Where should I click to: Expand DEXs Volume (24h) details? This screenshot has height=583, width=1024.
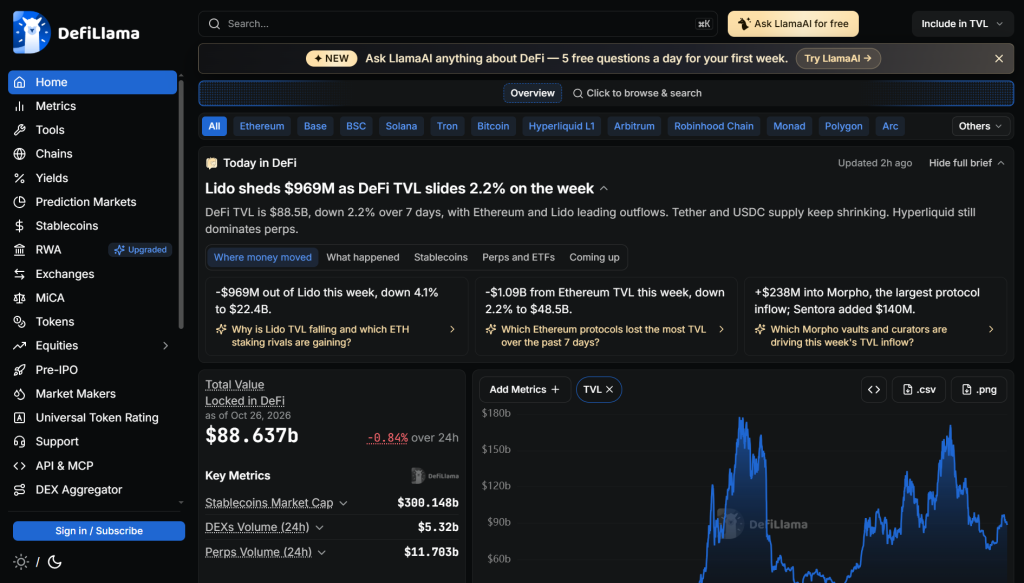pyautogui.click(x=319, y=528)
